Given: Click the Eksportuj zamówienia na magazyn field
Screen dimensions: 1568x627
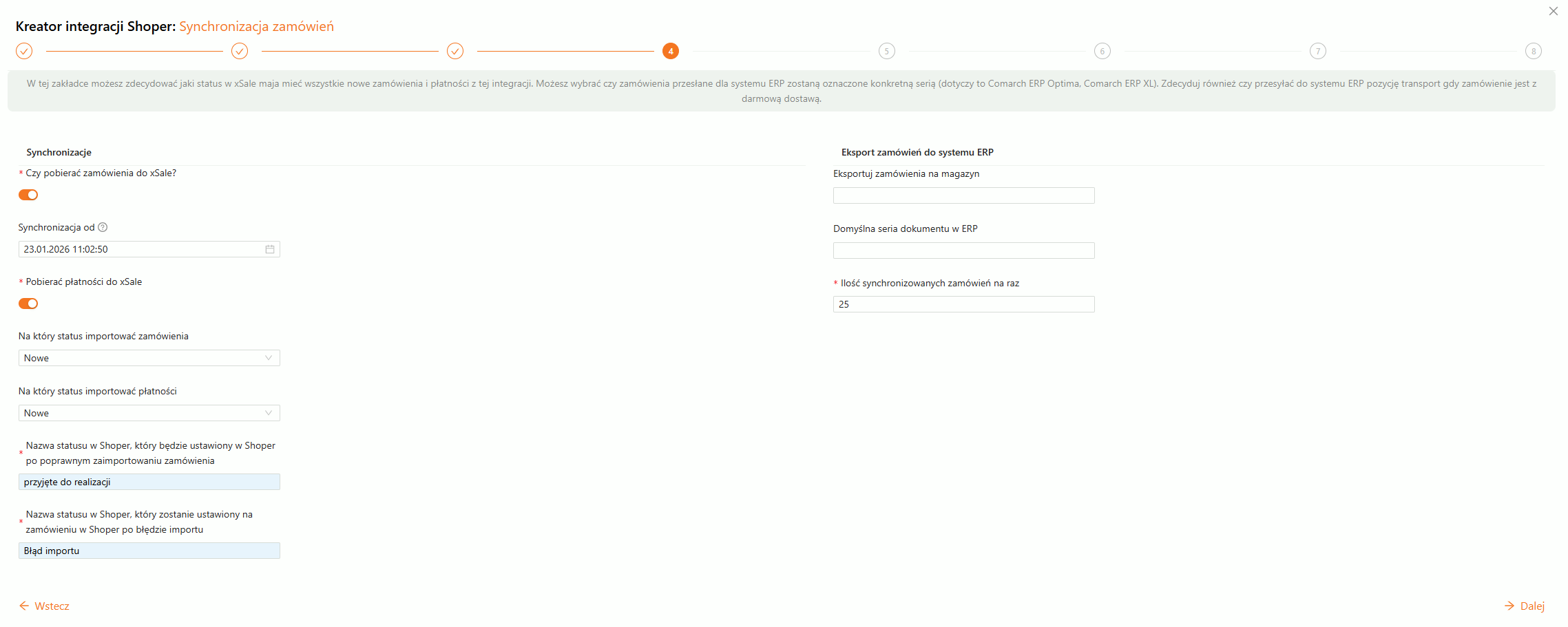Looking at the screenshot, I should click(963, 195).
